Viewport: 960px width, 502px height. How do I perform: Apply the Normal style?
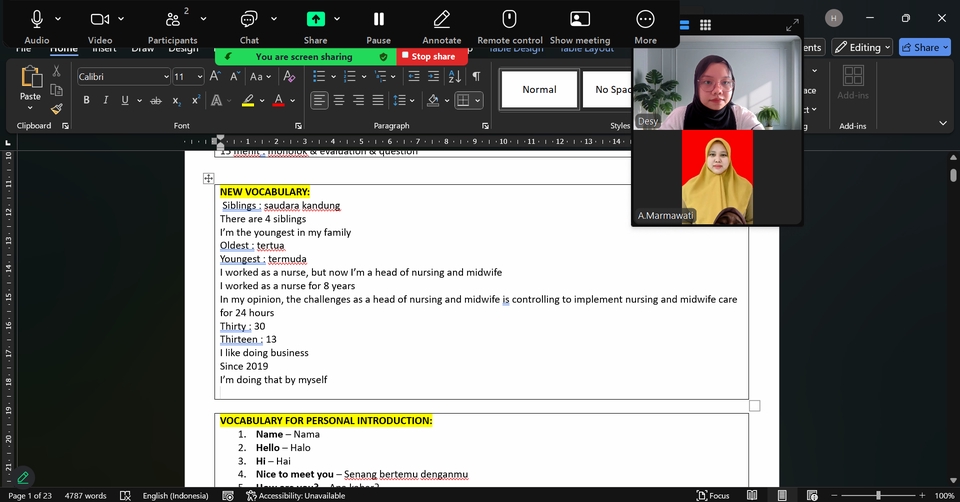click(539, 89)
